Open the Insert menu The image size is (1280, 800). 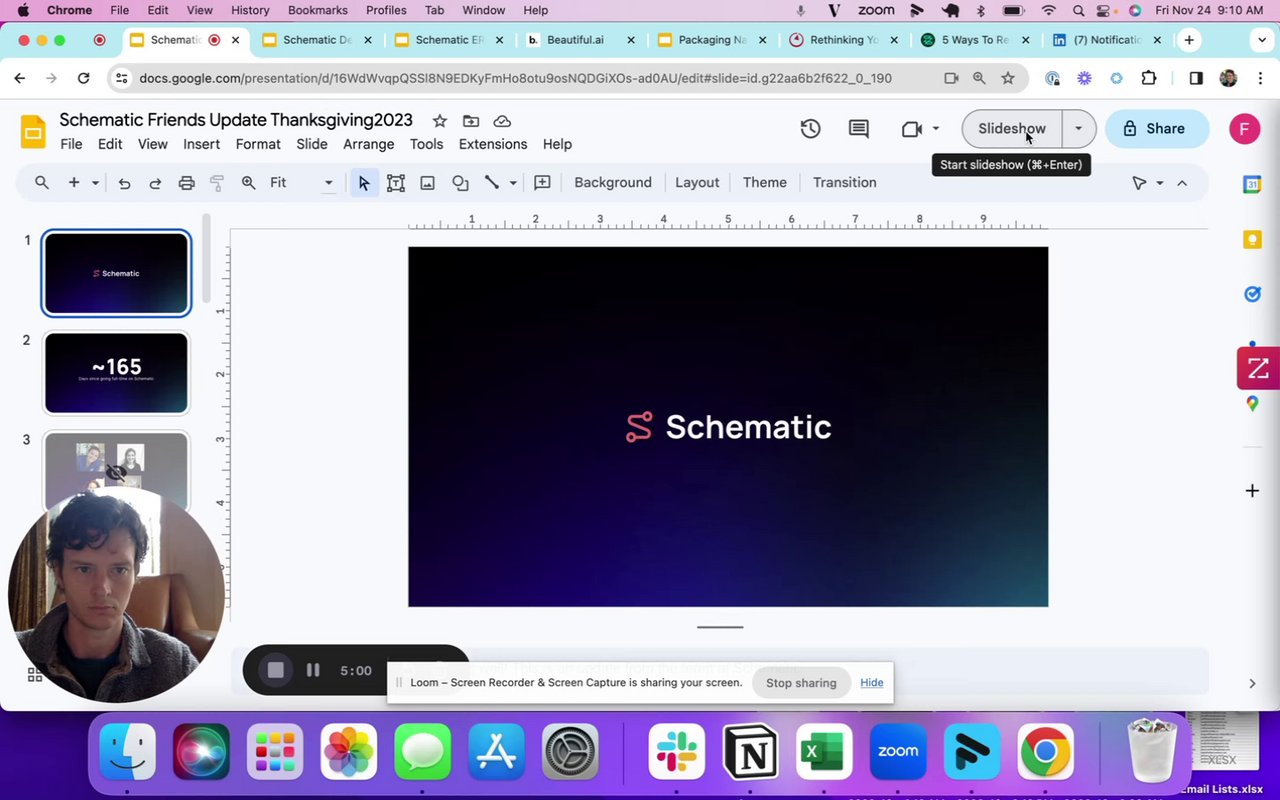[201, 144]
